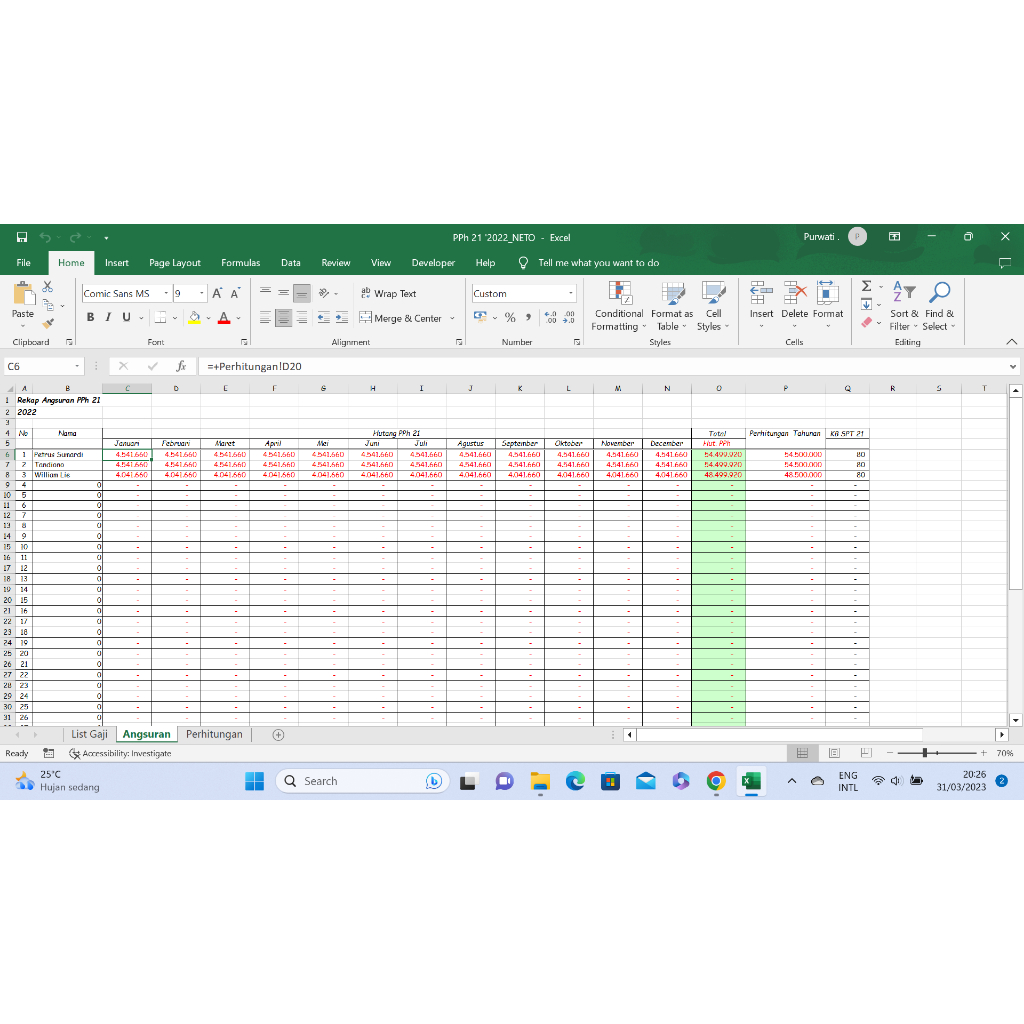Viewport: 1024px width, 1024px height.
Task: Toggle italic formatting
Action: point(107,317)
